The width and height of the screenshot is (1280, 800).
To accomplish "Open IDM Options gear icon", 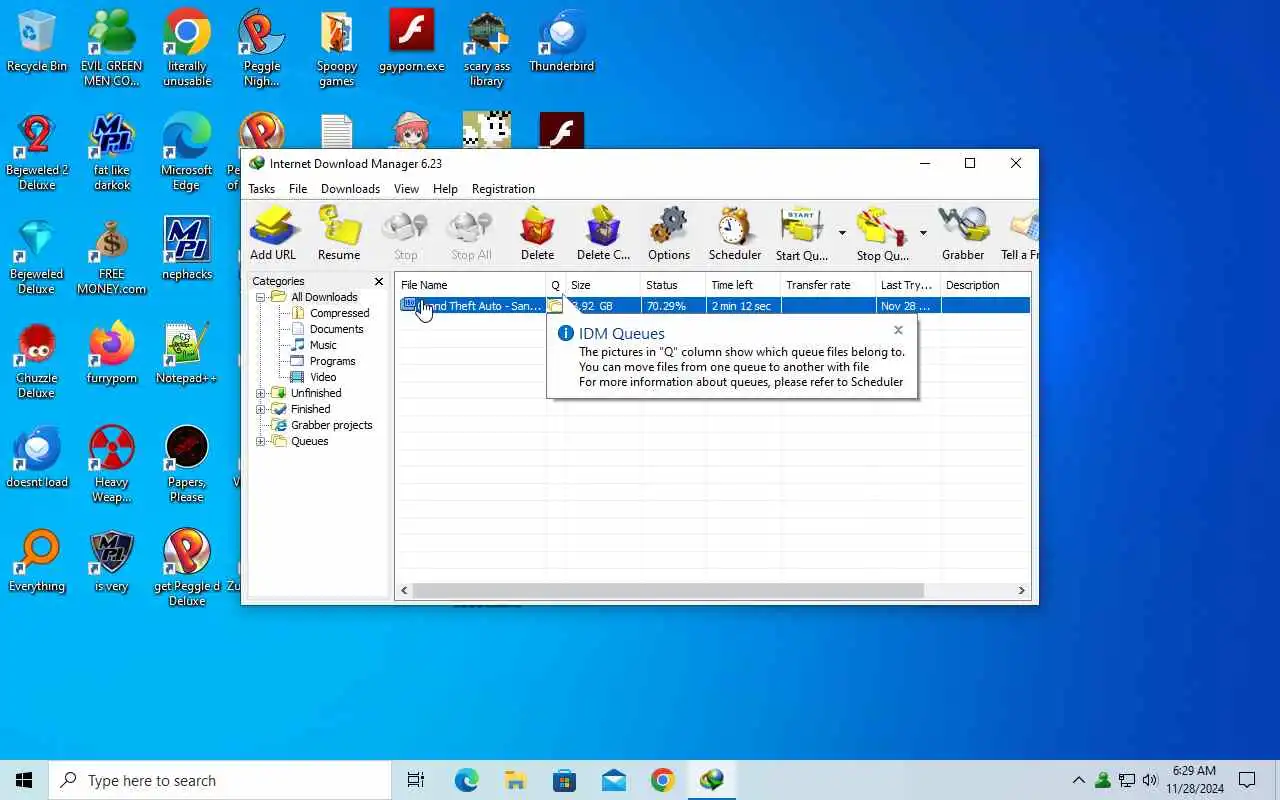I will tap(669, 233).
